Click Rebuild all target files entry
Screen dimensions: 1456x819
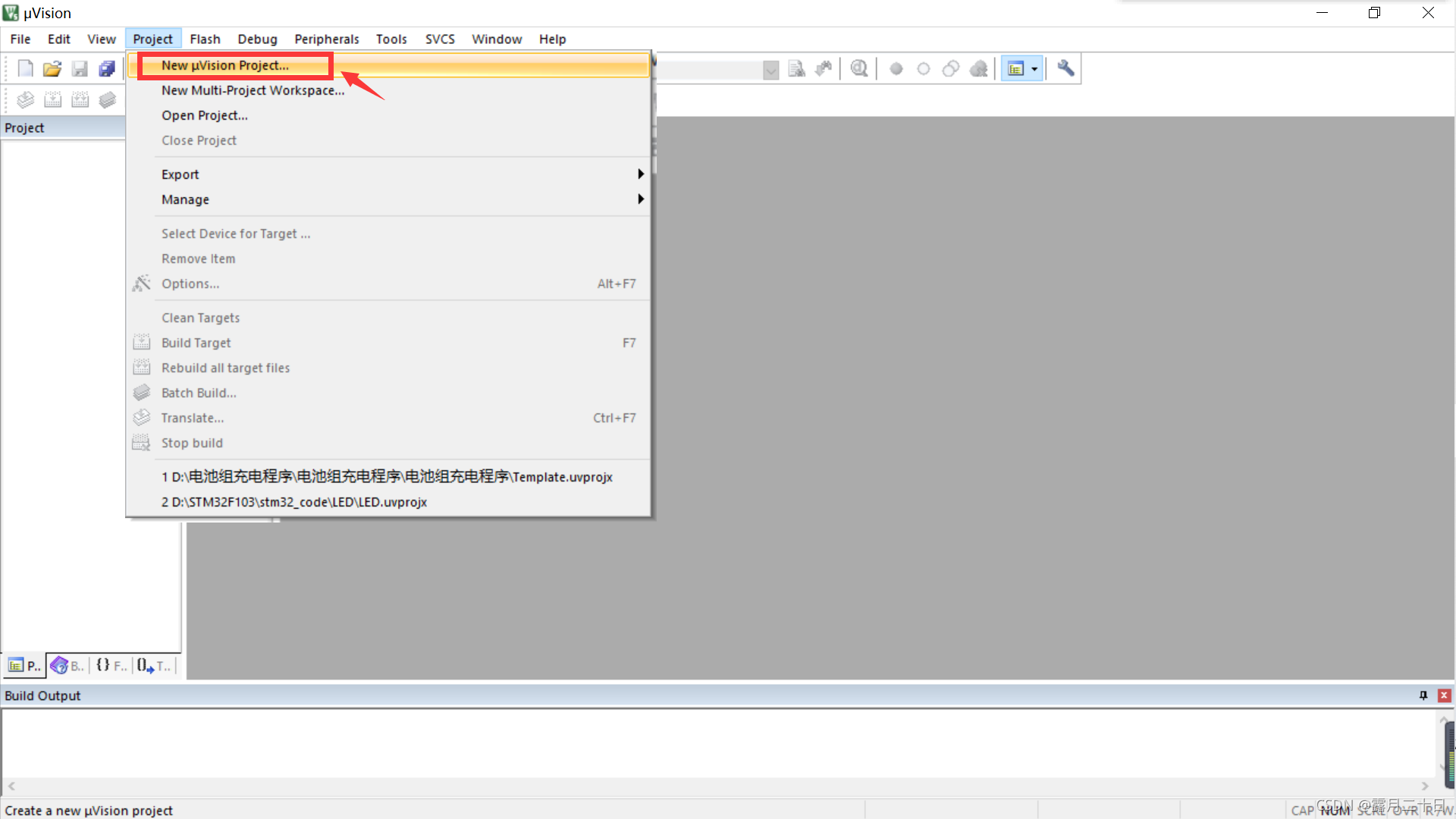click(388, 369)
